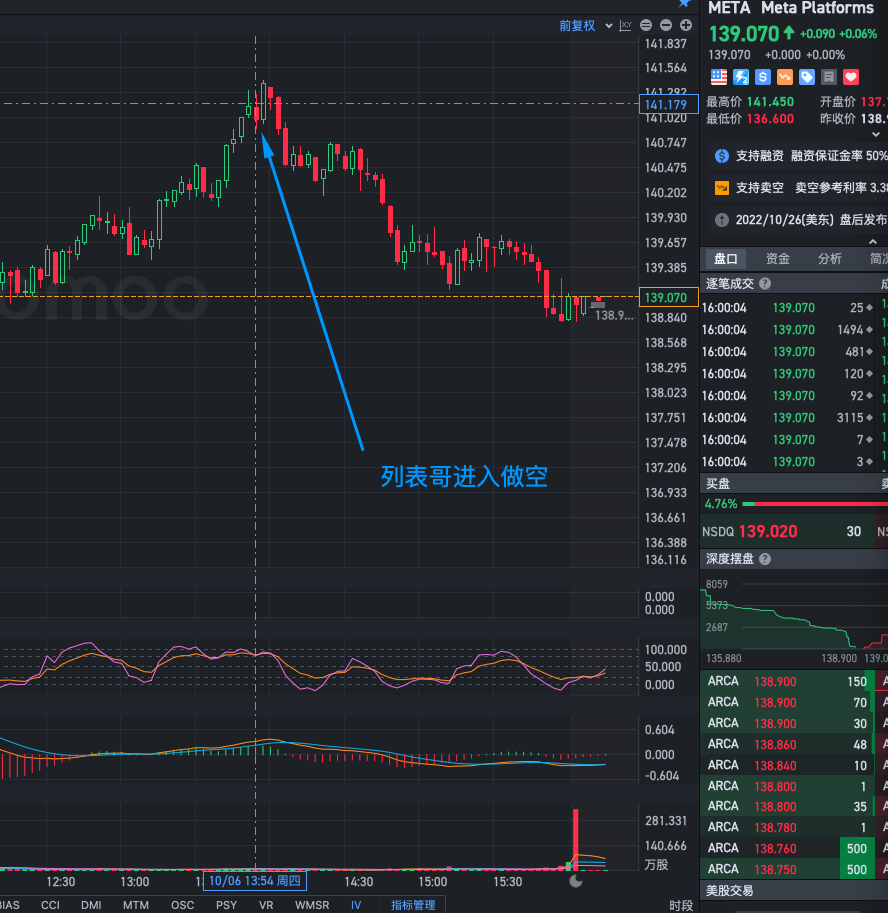888x913 pixels.
Task: Select the ARCA 138.760 500 order row
Action: [x=787, y=848]
